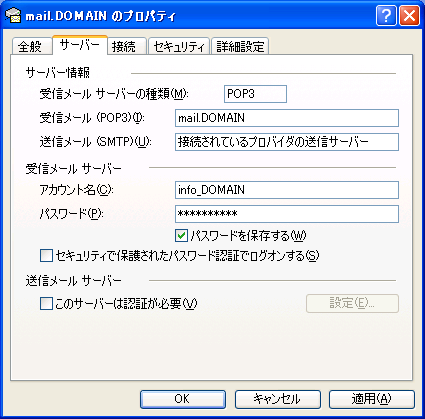This screenshot has height=419, width=425.
Task: Select the サーバー tab
Action: click(x=80, y=45)
